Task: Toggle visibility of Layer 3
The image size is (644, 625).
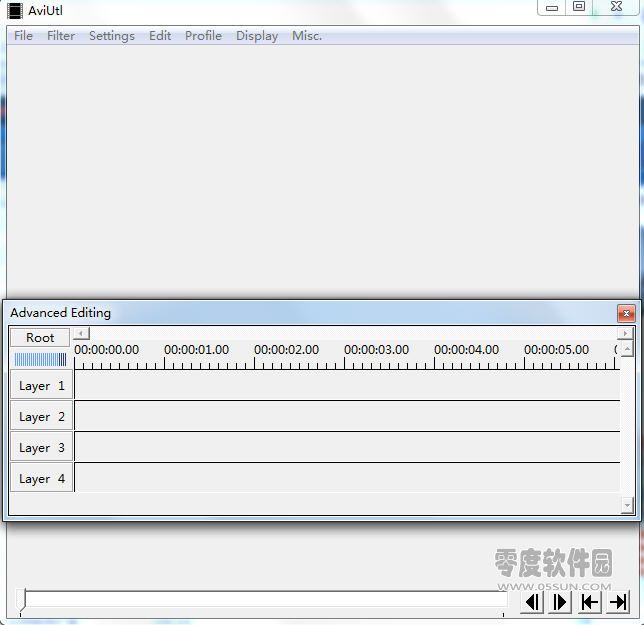Action: point(41,448)
